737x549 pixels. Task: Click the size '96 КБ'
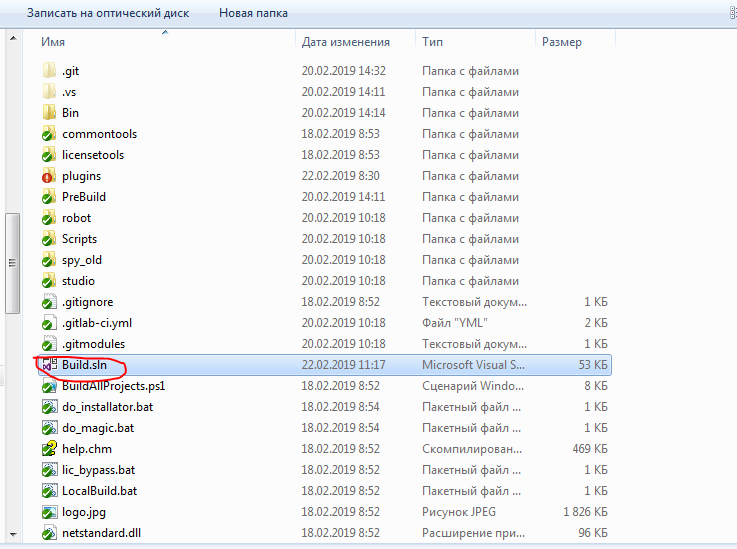pyautogui.click(x=593, y=533)
